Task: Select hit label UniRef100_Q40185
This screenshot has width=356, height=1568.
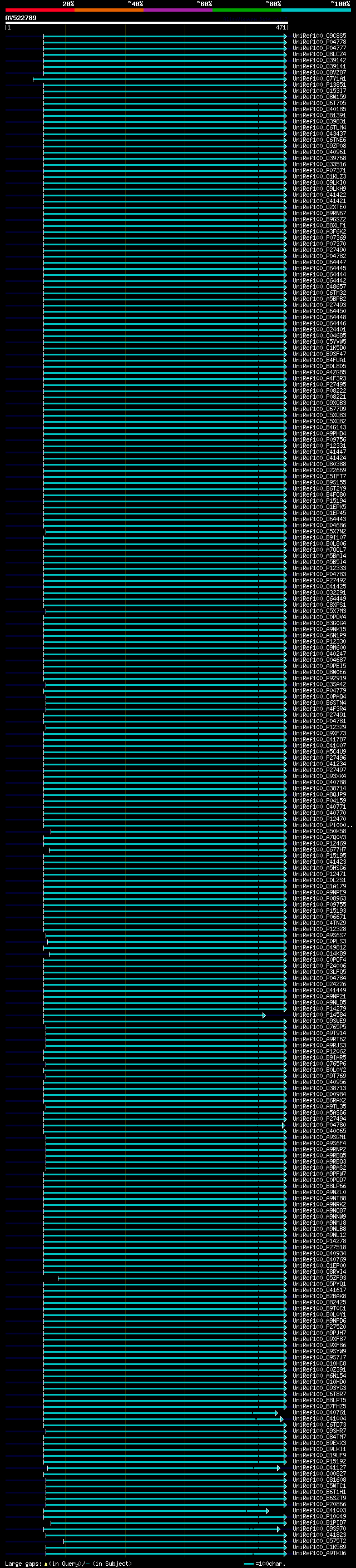Action: [319, 109]
